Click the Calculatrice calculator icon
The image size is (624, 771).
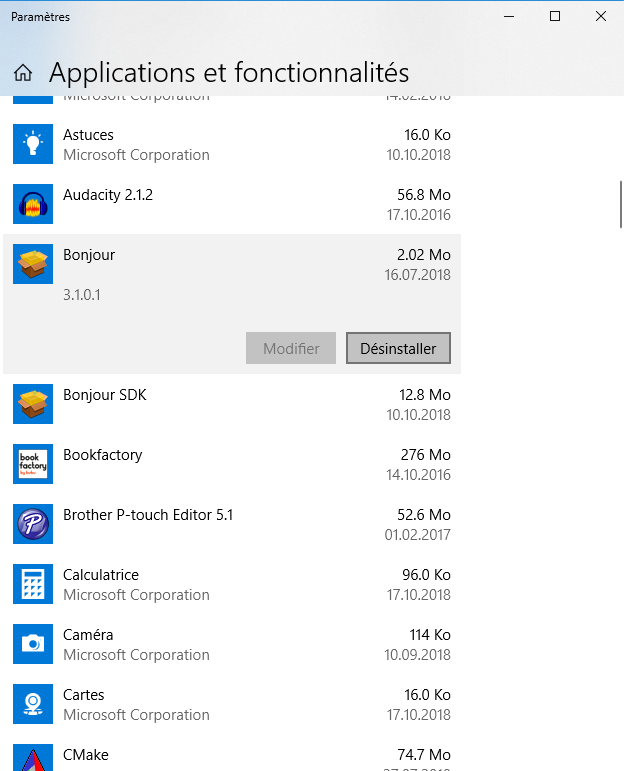33,584
